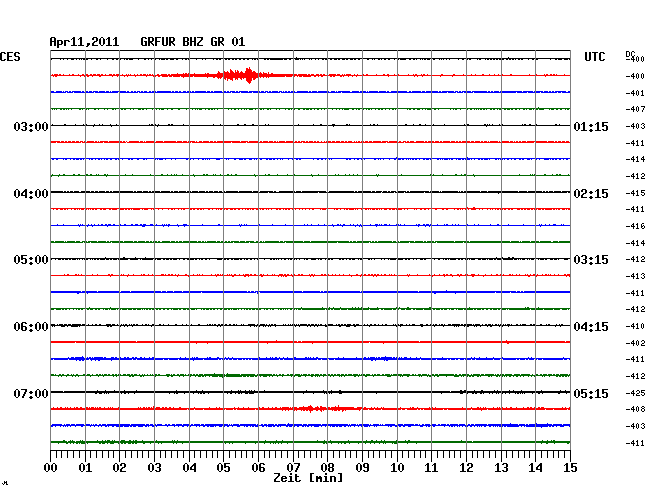Image resolution: width=650 pixels, height=494 pixels.
Task: Click DC offset value '-415'
Action: point(635,193)
